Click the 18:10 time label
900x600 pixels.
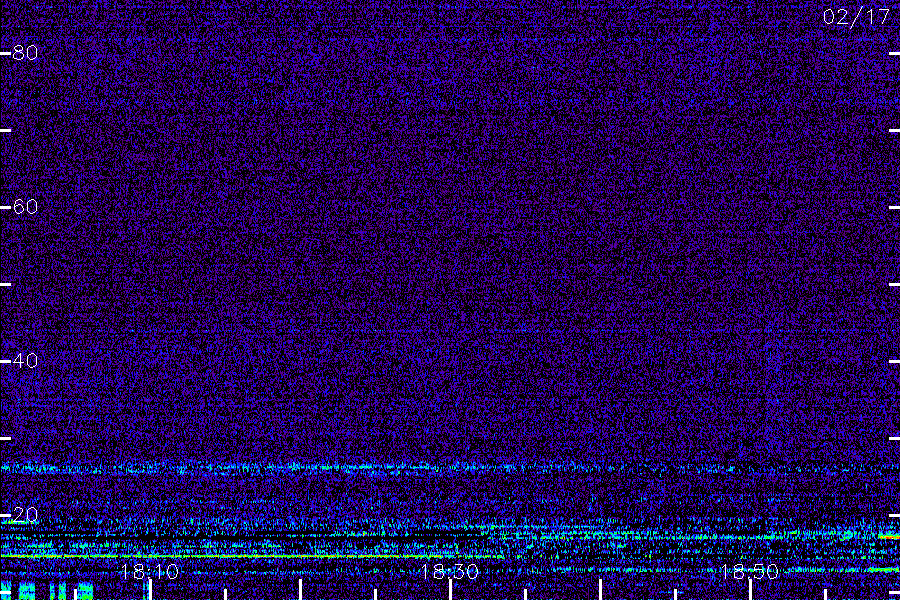pyautogui.click(x=150, y=572)
